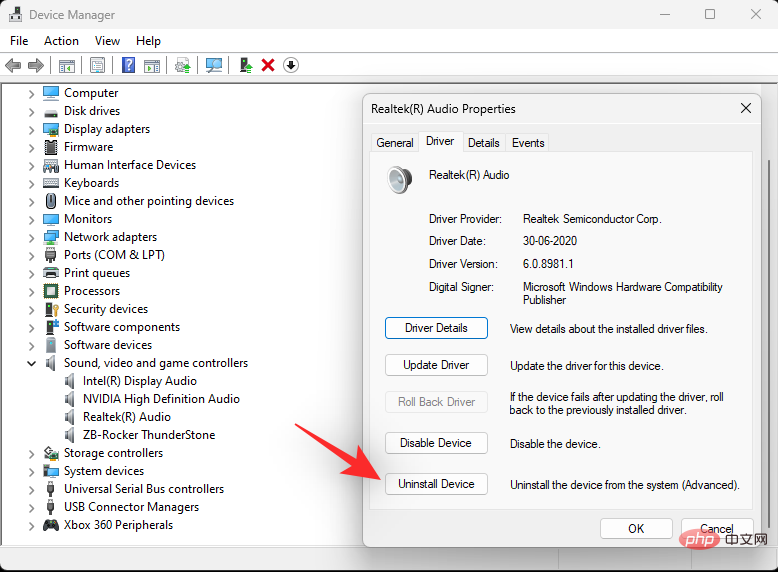Click Update device driver toolbar icon
This screenshot has height=572, width=778.
(183, 65)
